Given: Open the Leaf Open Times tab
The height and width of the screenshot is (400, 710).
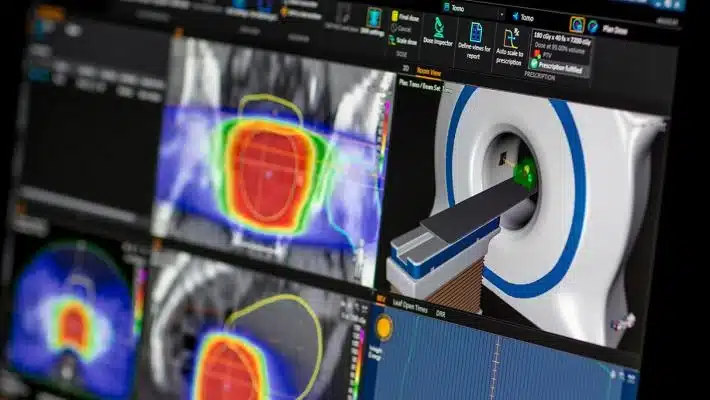Looking at the screenshot, I should pos(410,307).
